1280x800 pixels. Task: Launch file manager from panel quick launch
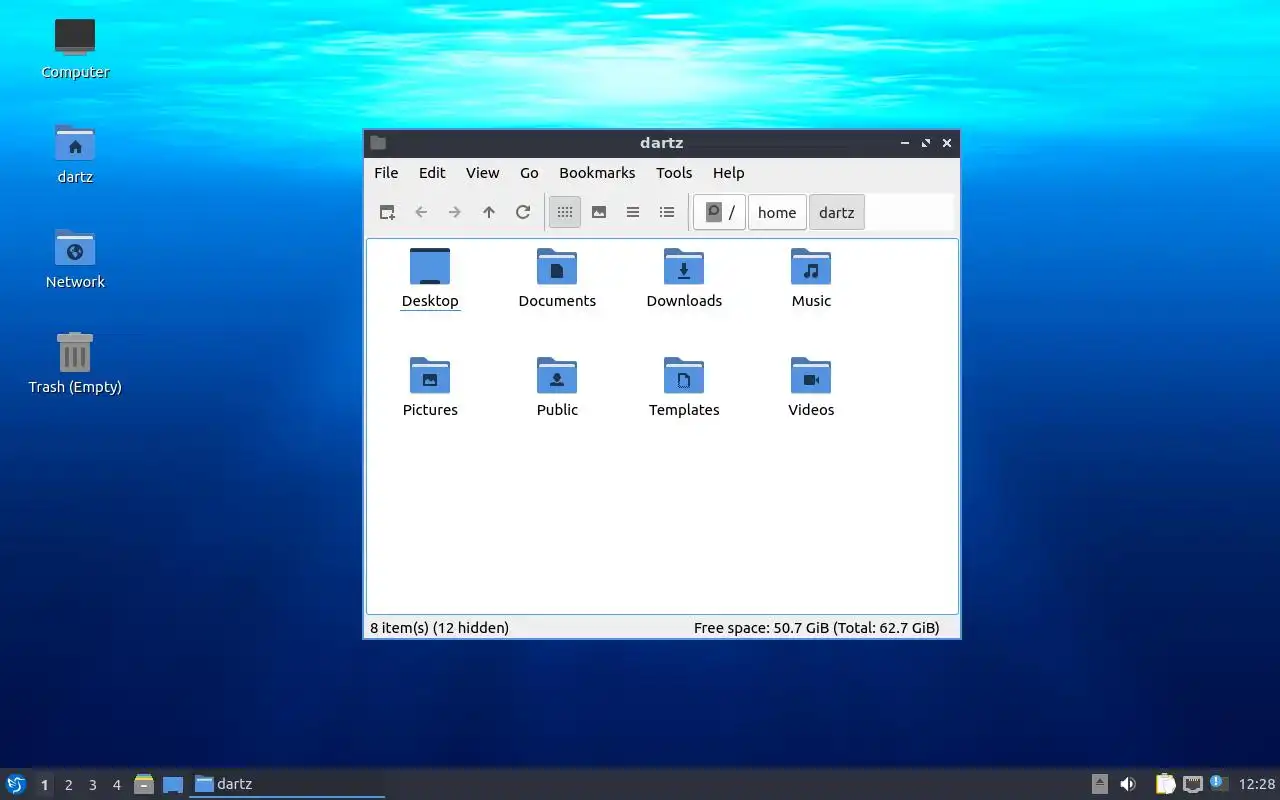pos(144,784)
